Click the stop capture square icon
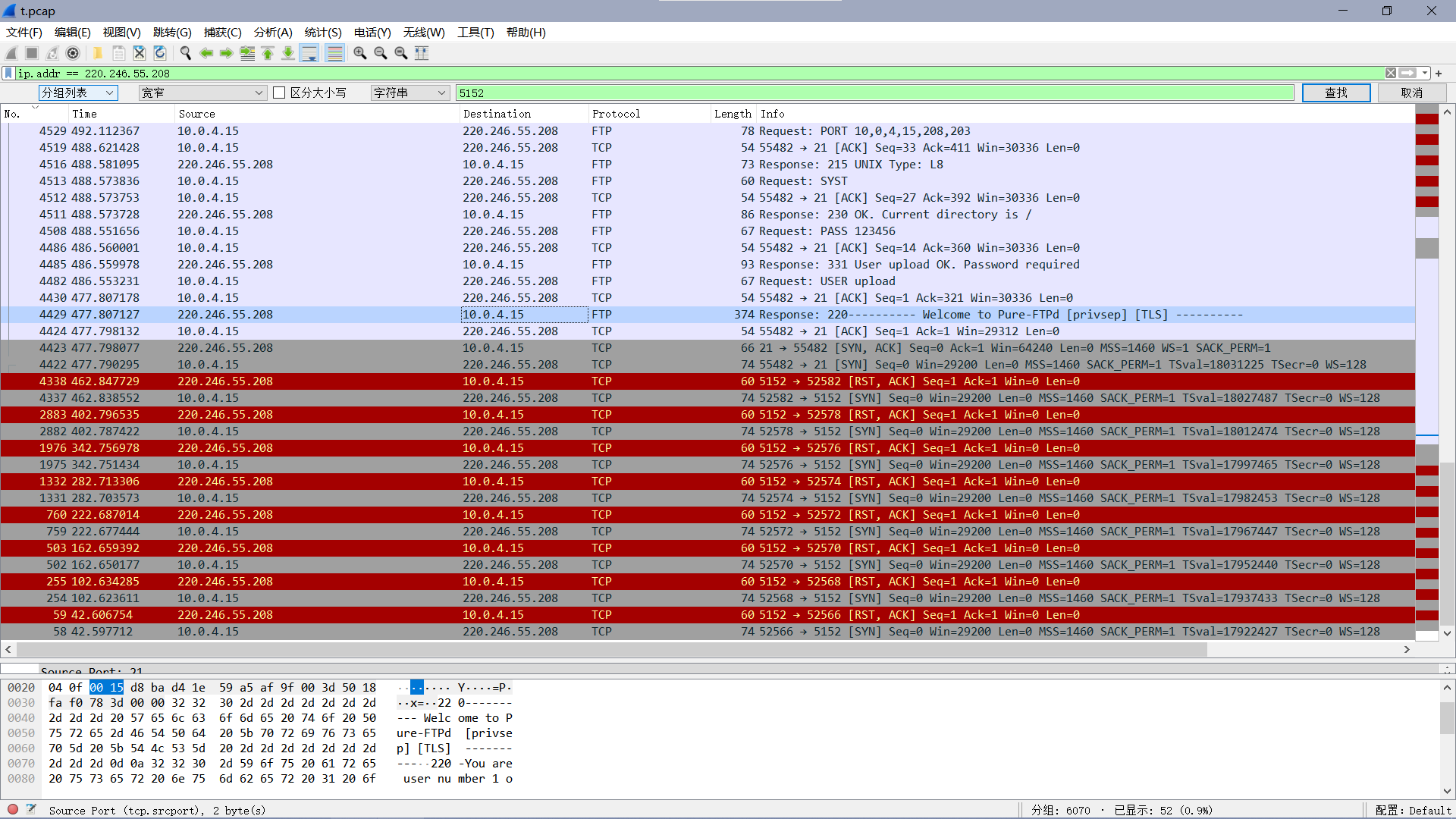 (32, 53)
